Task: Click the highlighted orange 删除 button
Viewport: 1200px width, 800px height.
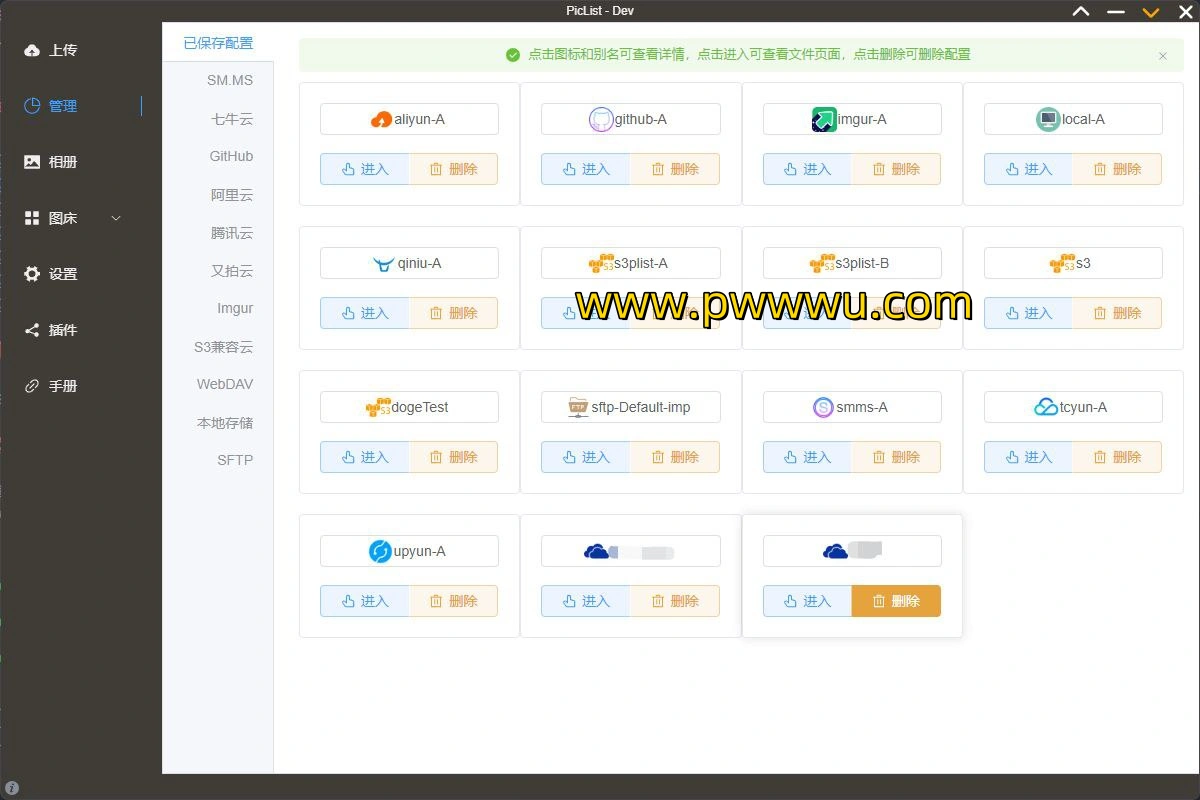Action: click(x=896, y=601)
